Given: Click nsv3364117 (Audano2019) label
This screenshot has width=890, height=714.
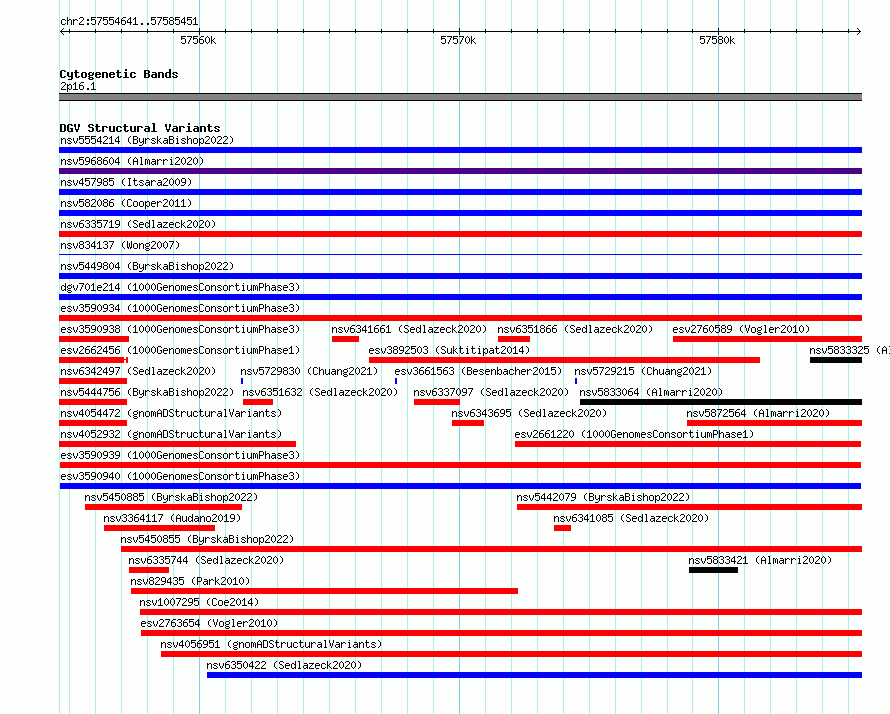Looking at the screenshot, I should point(172,518).
